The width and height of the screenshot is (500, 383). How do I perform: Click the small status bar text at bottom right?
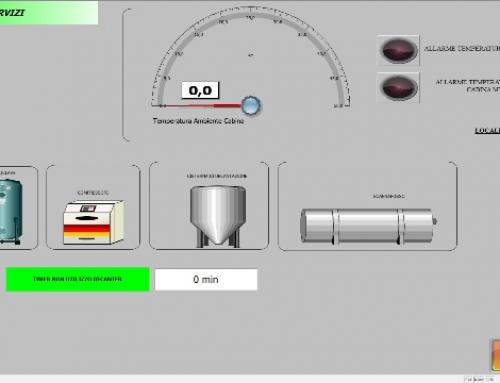pyautogui.click(x=479, y=379)
